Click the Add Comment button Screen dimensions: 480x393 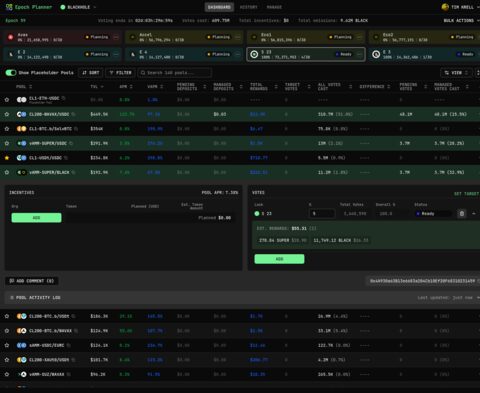coord(32,281)
